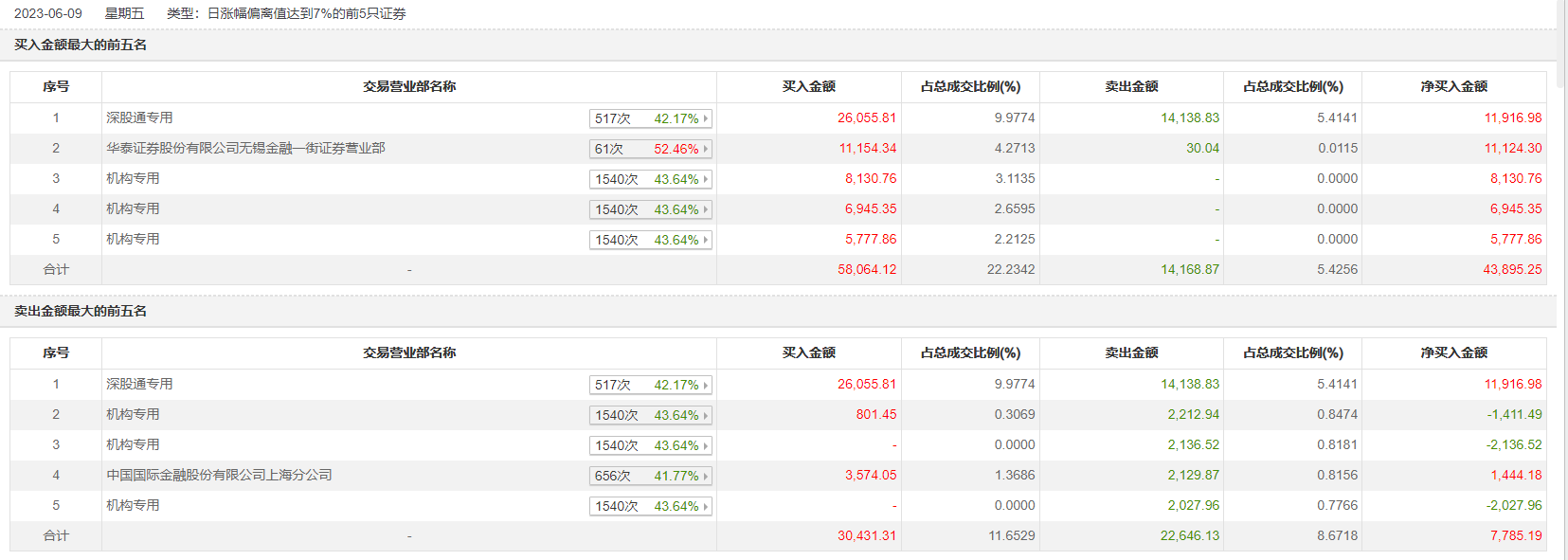The width and height of the screenshot is (1568, 560).
Task: Click 交易营业部名称 header in the top table
Action: [409, 86]
